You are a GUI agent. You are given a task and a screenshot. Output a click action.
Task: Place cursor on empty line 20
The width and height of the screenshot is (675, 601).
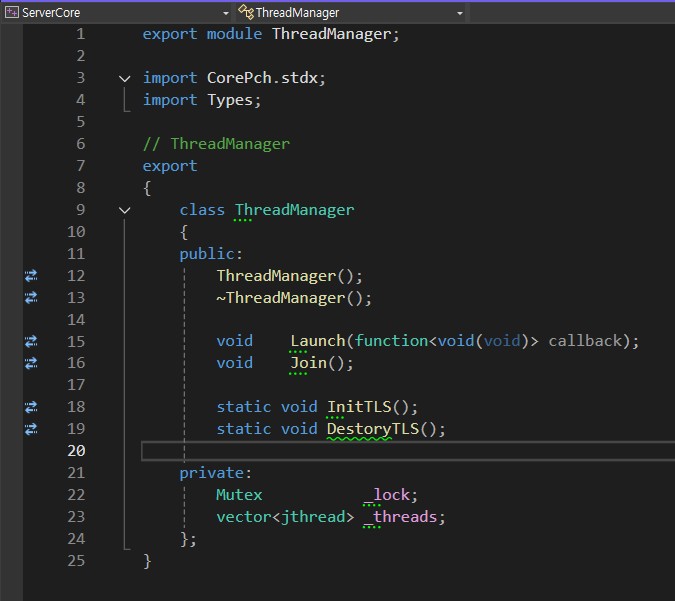(408, 451)
